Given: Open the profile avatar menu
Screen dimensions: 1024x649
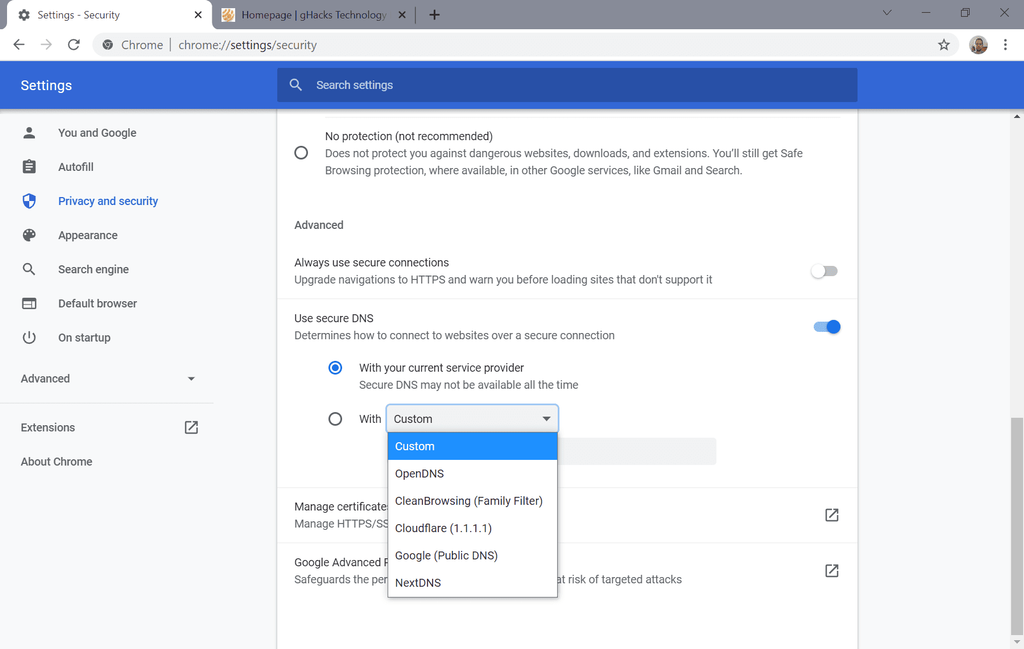Looking at the screenshot, I should pyautogui.click(x=978, y=45).
